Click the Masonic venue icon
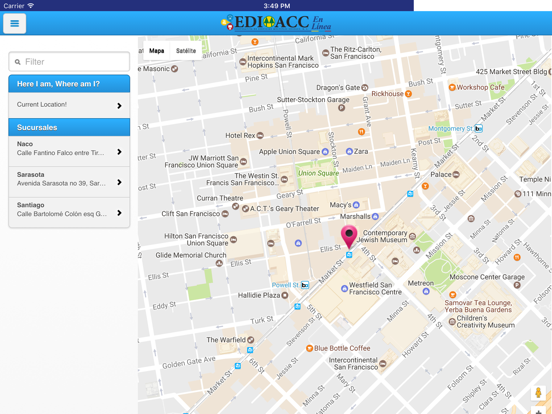The width and height of the screenshot is (552, 414). 174,69
